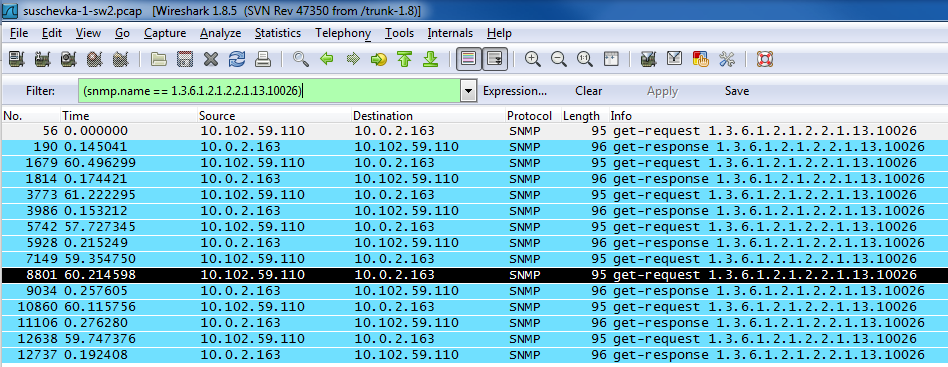Open the Analyze menu
Viewport: 948px width, 367px height.
(x=221, y=33)
